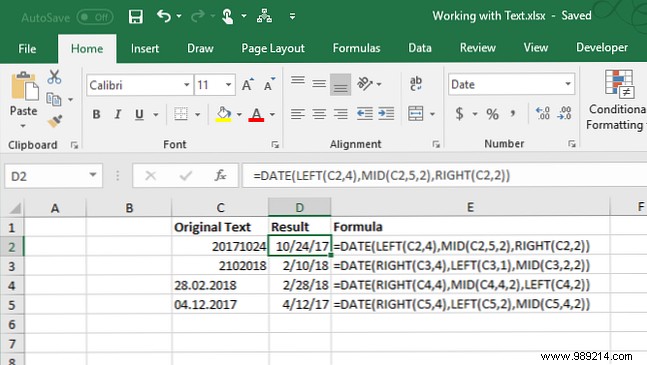This screenshot has width=647, height=365.
Task: Open Conditional Formatting
Action: 617,100
